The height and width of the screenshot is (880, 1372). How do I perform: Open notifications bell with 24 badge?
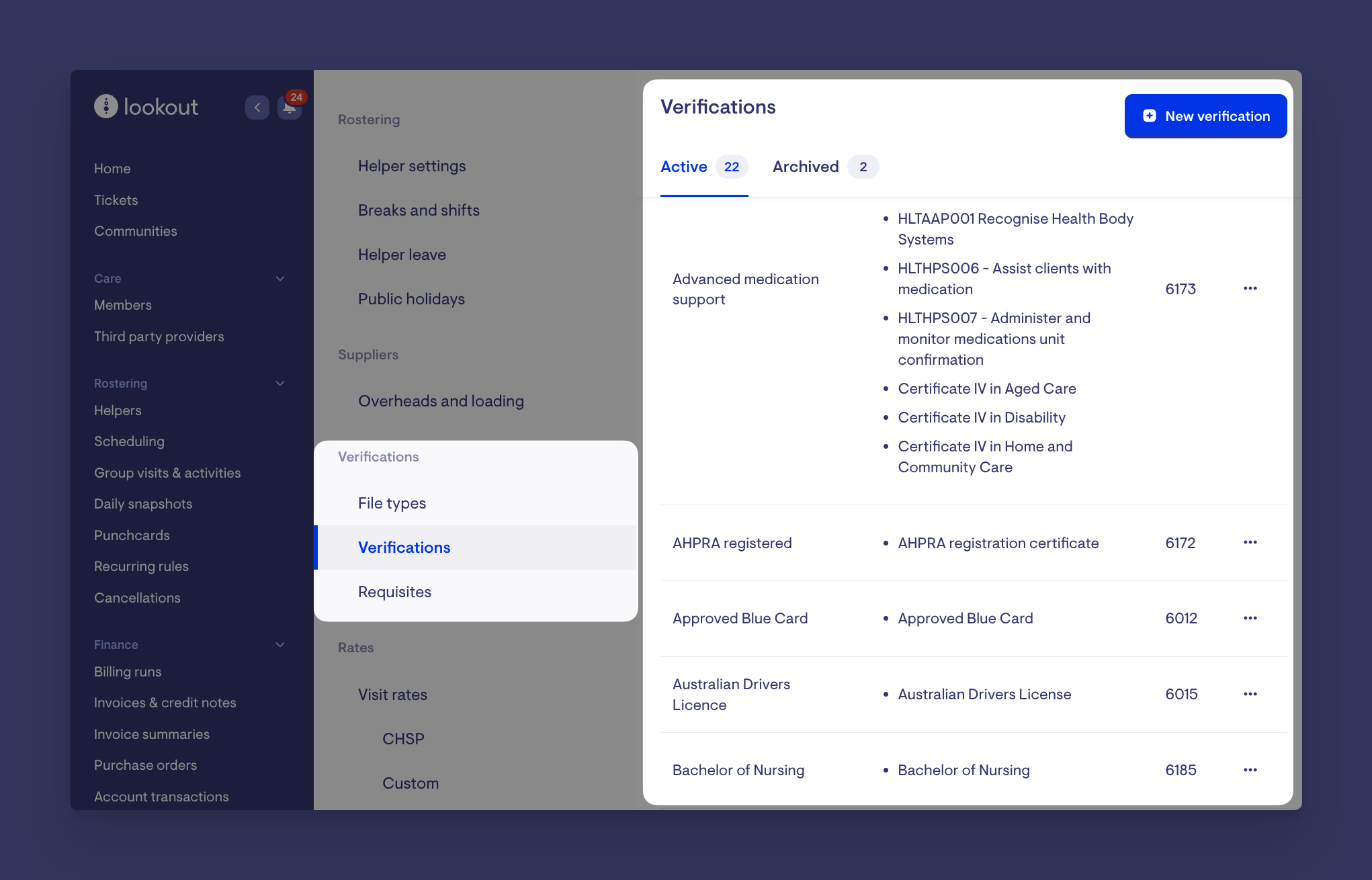[290, 107]
